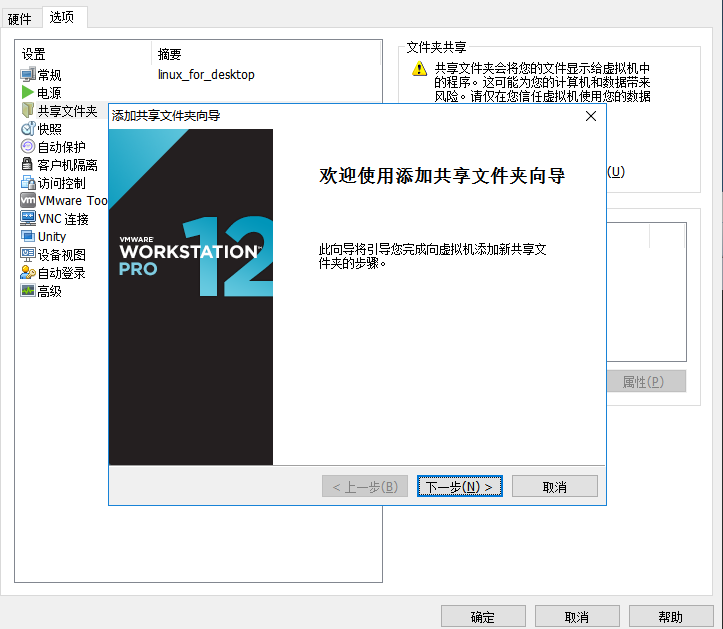
Task: Select 高级 in settings list
Action: [x=49, y=291]
